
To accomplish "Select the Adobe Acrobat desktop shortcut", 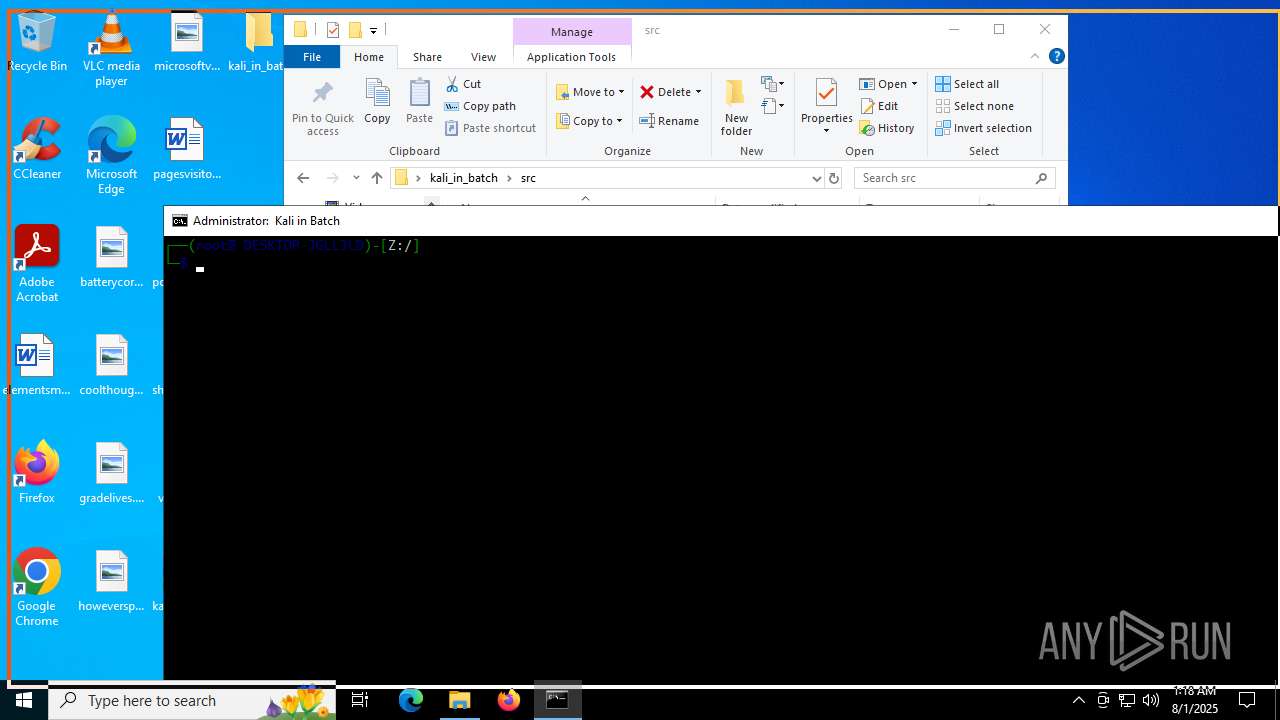I will 37,265.
